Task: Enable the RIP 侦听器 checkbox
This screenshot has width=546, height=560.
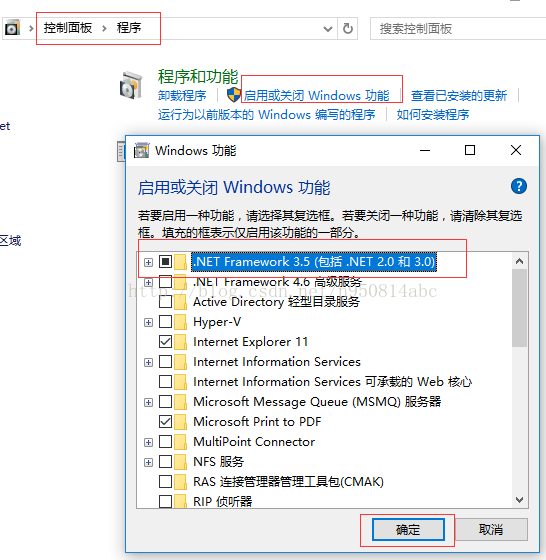Action: (x=165, y=501)
